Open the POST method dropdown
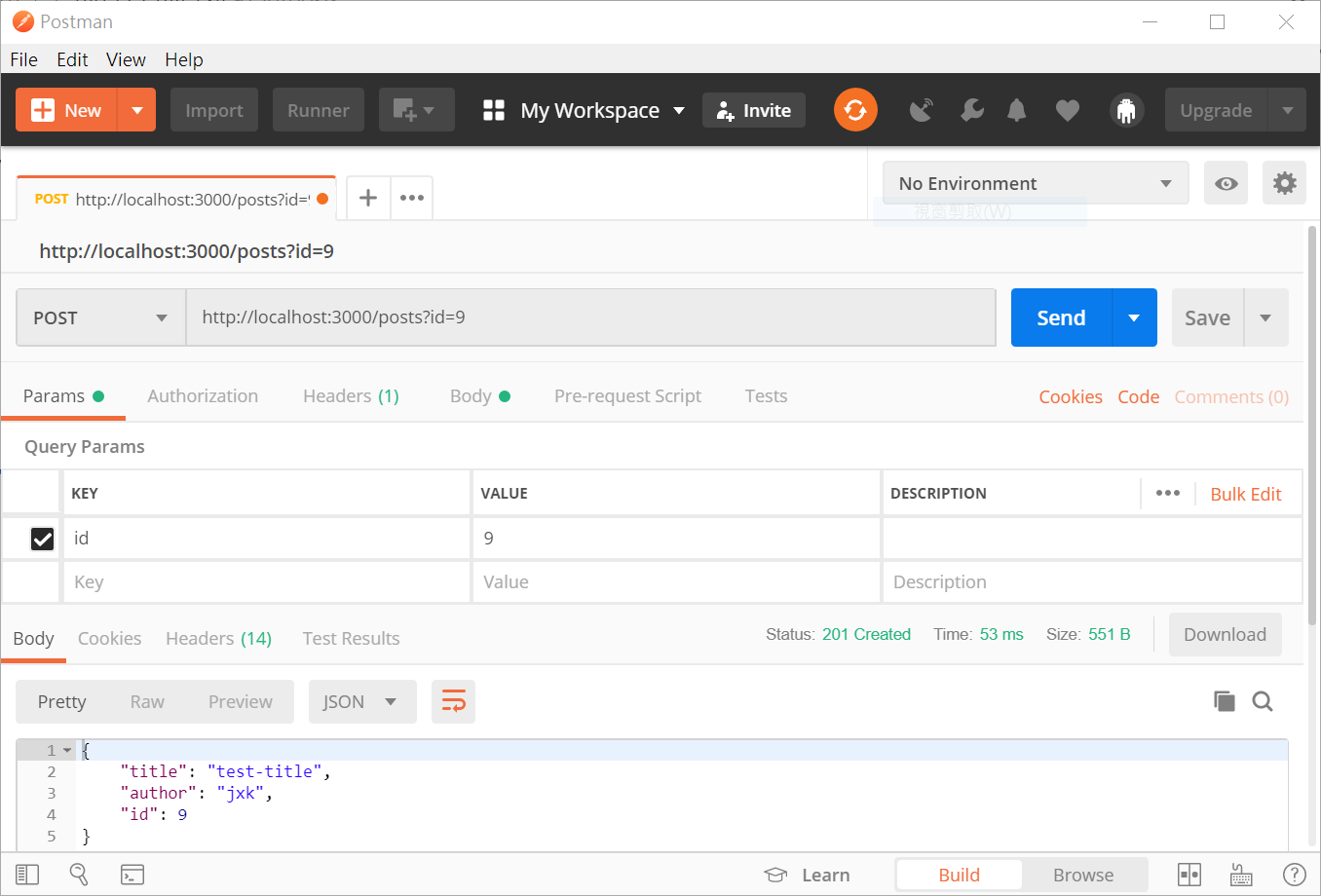The height and width of the screenshot is (896, 1321). (x=100, y=317)
